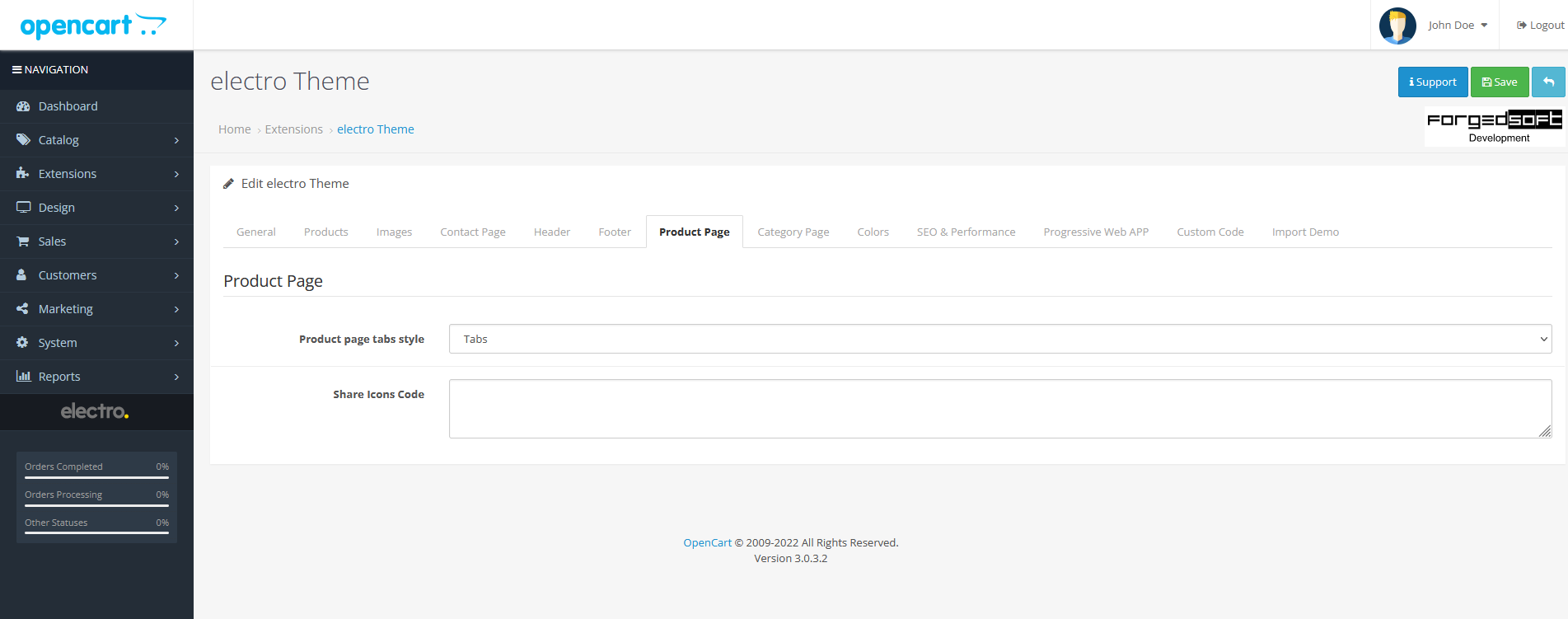Open the Product page tabs style dropdown
Image resolution: width=1568 pixels, height=619 pixels.
coord(1000,339)
